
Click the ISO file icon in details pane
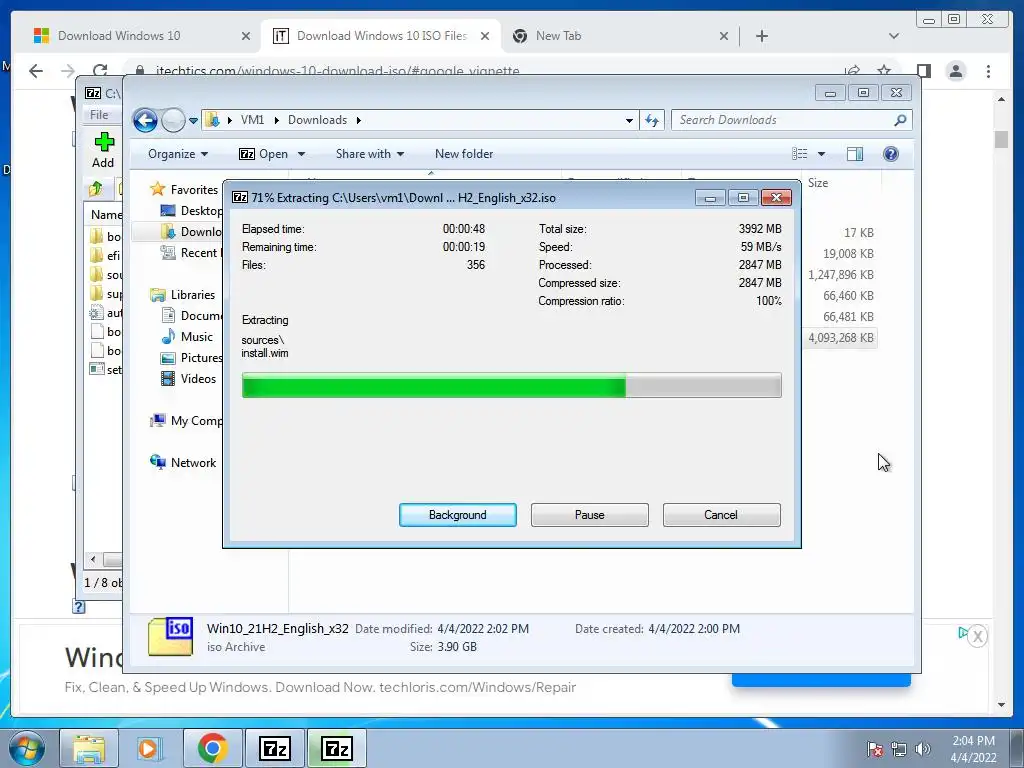[x=170, y=637]
